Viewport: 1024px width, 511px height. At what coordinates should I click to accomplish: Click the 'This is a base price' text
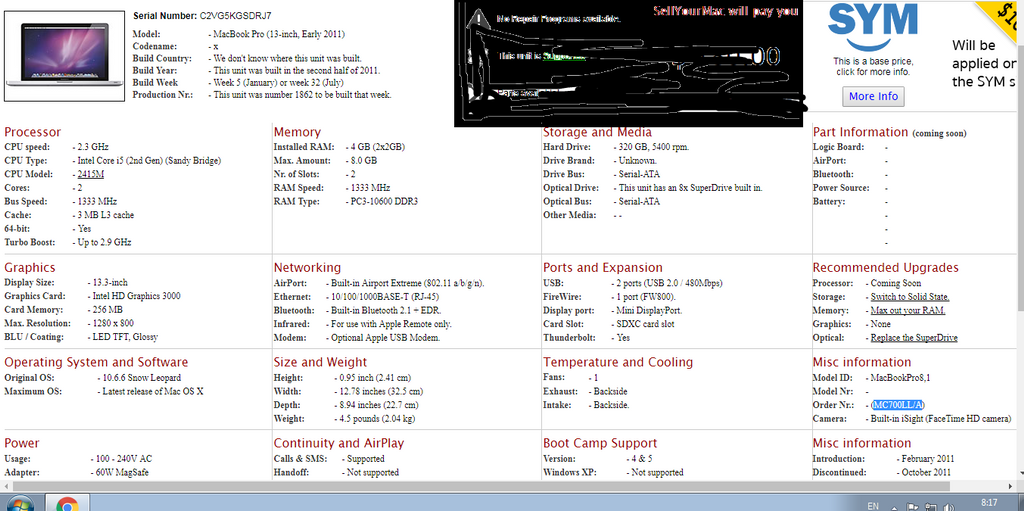coord(873,61)
